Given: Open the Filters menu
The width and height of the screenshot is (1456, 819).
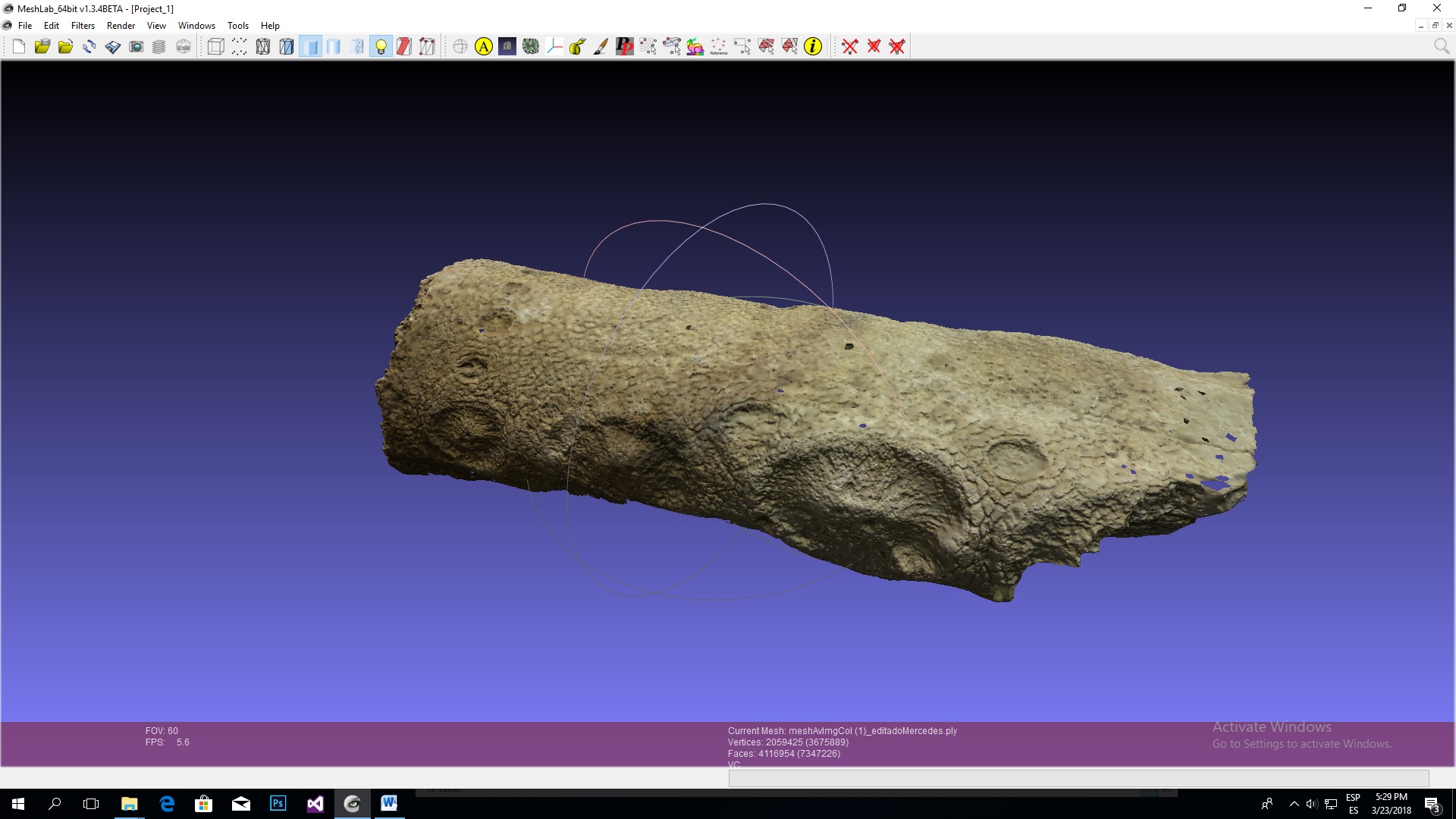Looking at the screenshot, I should coord(83,26).
